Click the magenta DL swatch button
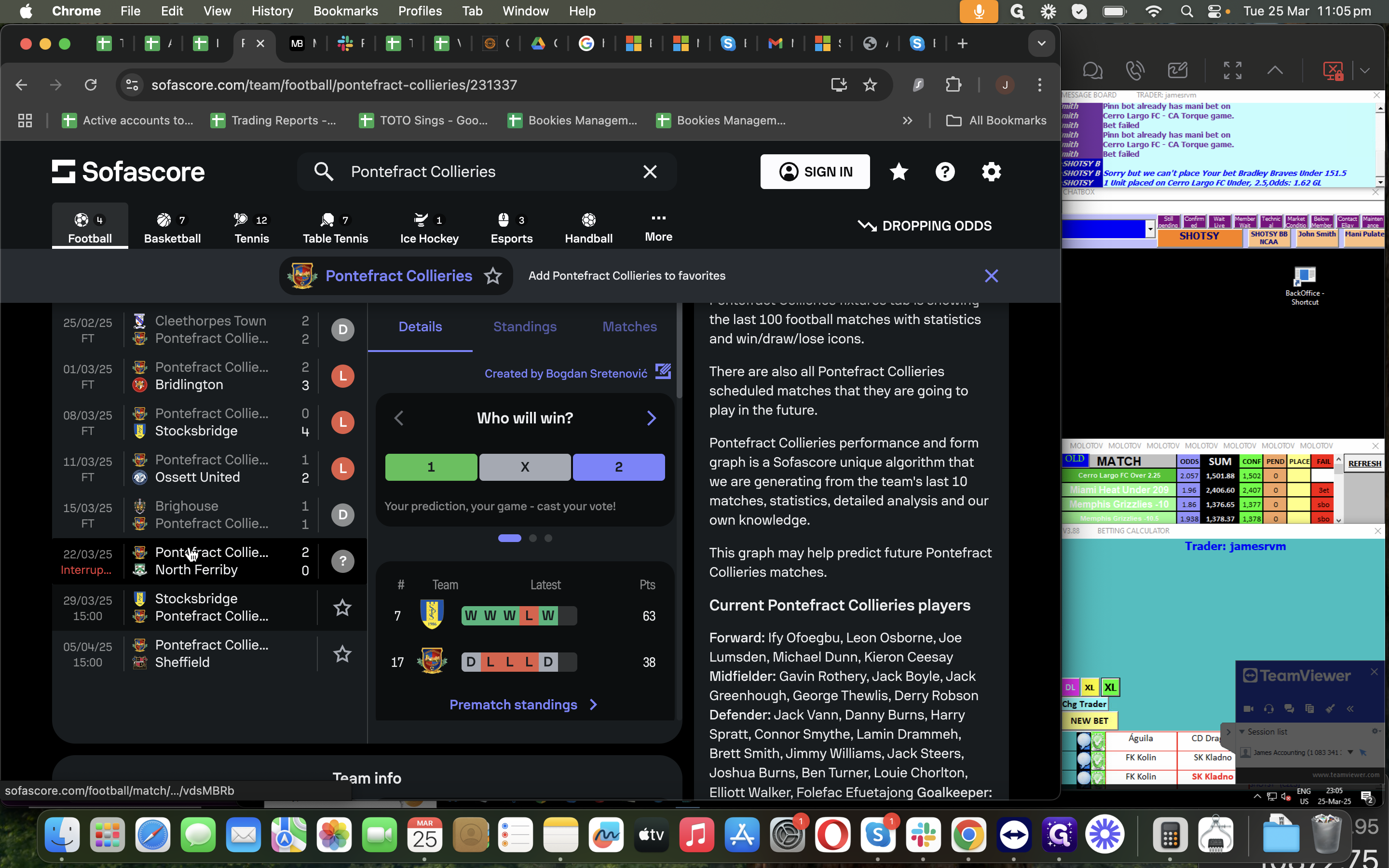Image resolution: width=1389 pixels, height=868 pixels. tap(1070, 687)
